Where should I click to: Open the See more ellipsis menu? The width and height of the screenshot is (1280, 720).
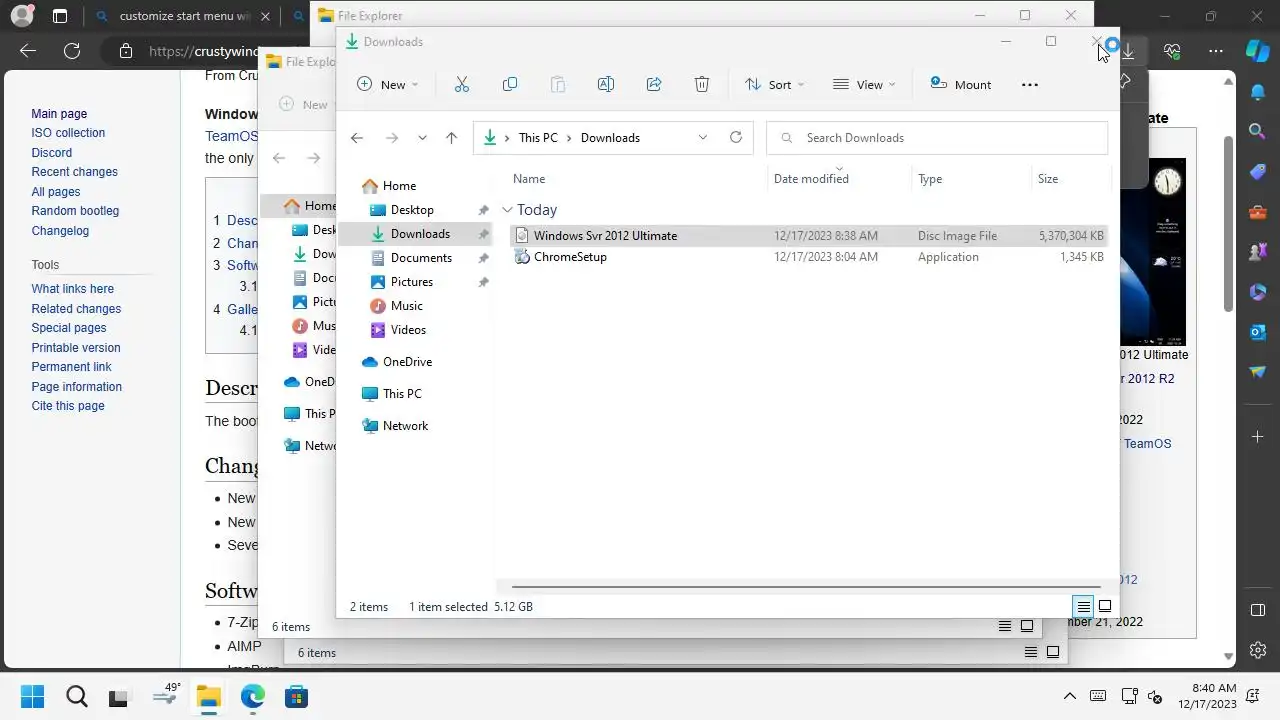pos(1030,85)
